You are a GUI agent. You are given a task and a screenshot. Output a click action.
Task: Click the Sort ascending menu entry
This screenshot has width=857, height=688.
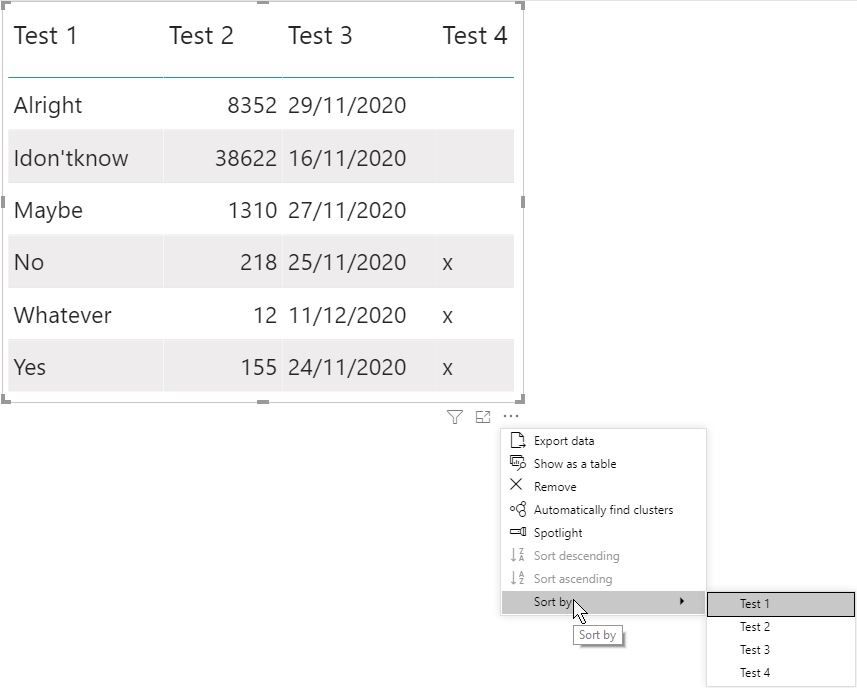(603, 578)
